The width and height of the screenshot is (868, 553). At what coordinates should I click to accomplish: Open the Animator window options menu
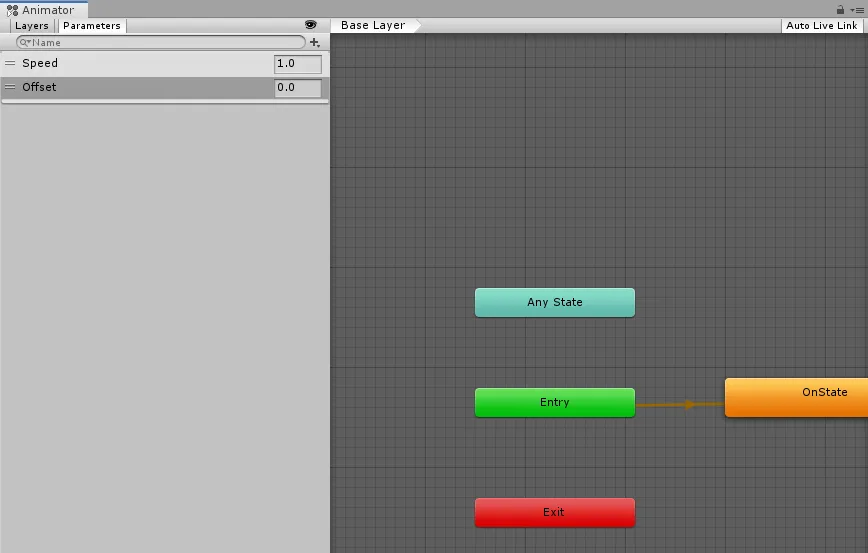pyautogui.click(x=857, y=10)
